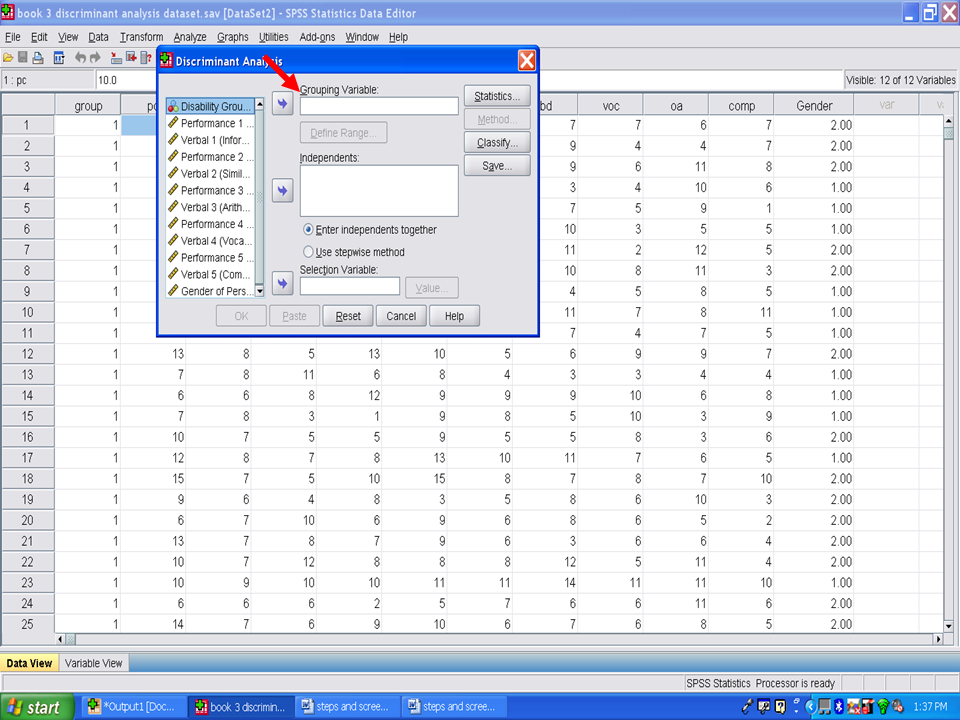Select Use stepwise method option
Viewport: 960px width, 720px height.
pyautogui.click(x=309, y=252)
